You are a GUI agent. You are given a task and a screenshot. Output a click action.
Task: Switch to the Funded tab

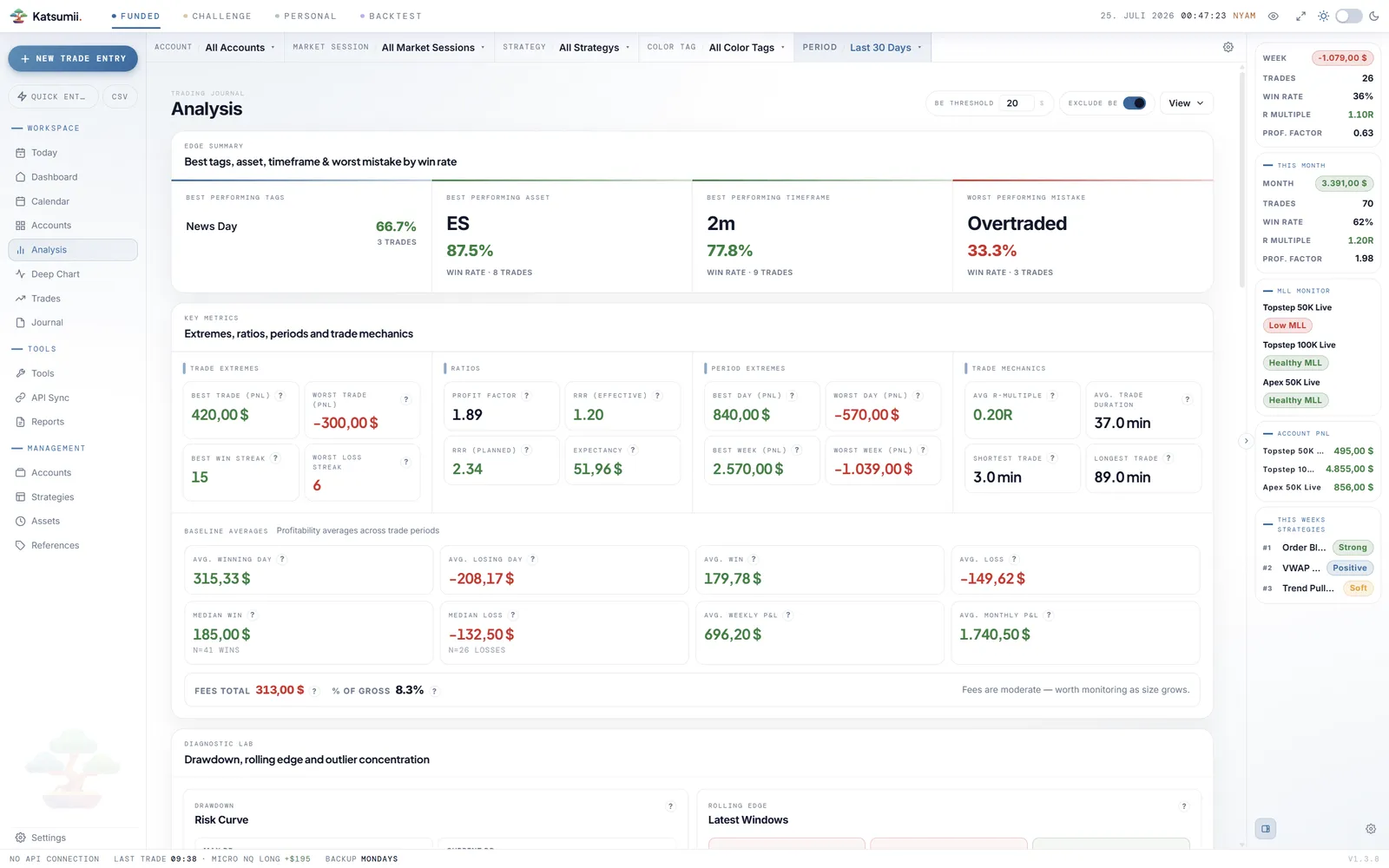tap(135, 16)
